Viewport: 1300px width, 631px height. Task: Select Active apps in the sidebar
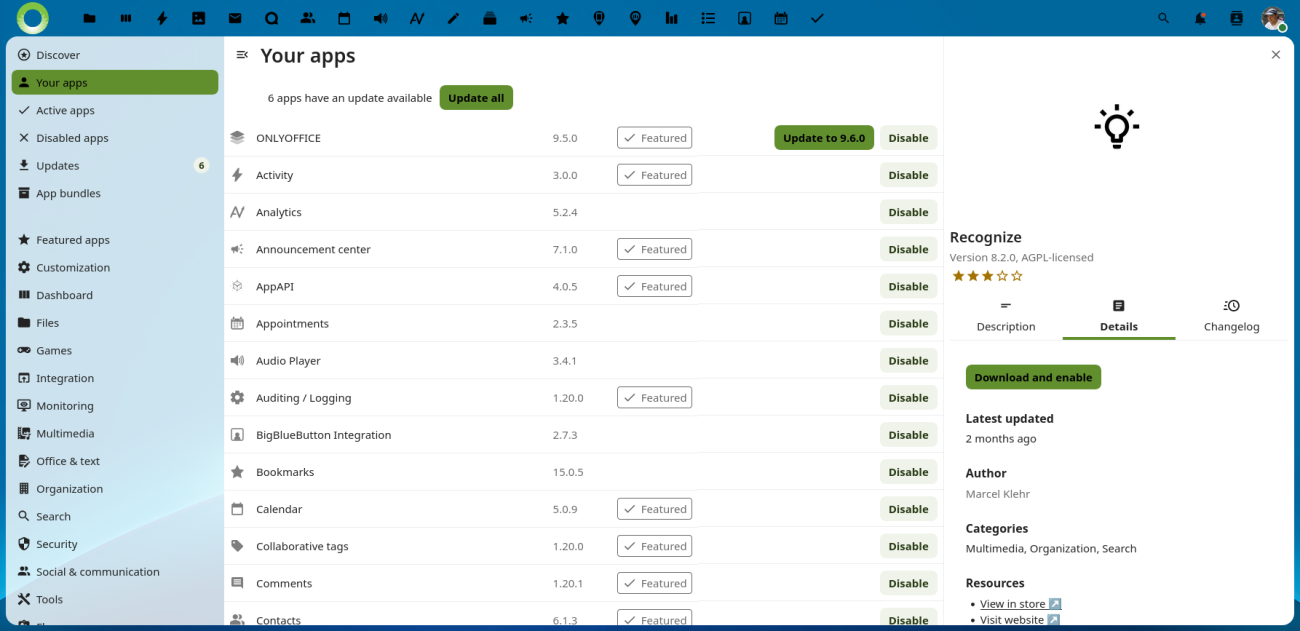click(115, 110)
